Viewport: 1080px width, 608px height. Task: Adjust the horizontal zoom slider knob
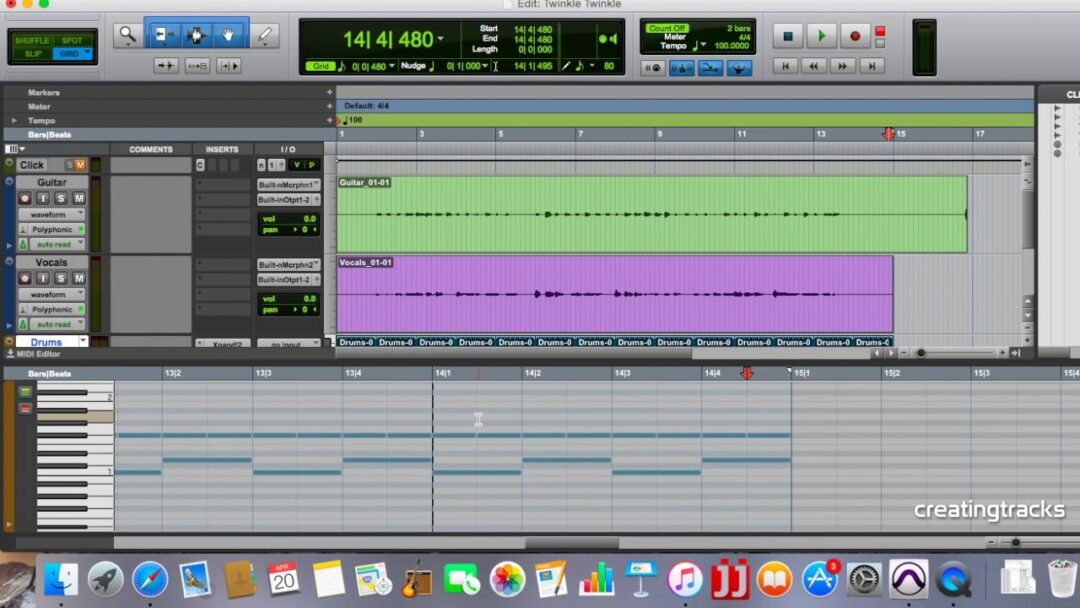click(921, 353)
